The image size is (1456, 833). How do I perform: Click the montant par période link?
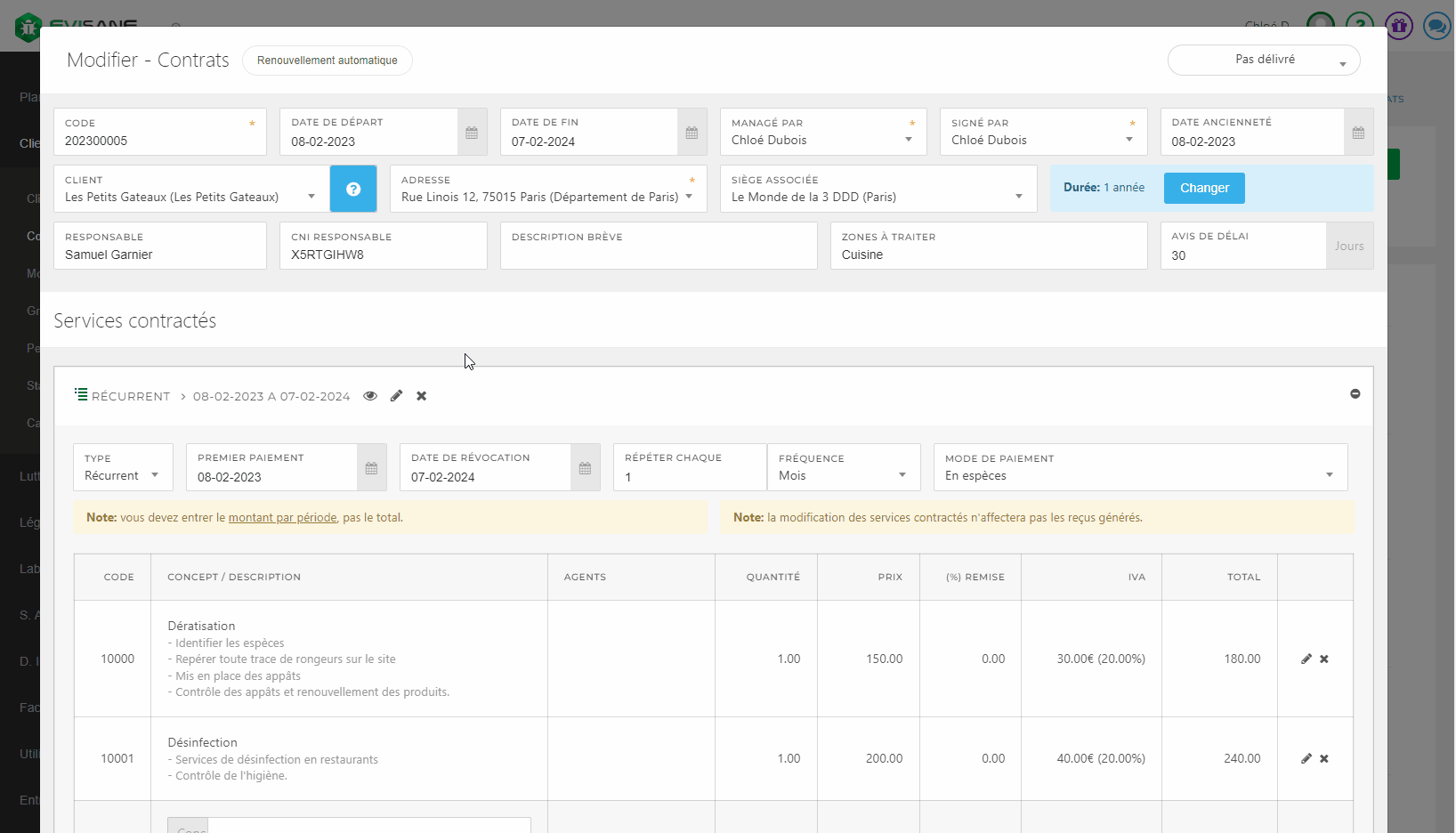[x=282, y=518]
